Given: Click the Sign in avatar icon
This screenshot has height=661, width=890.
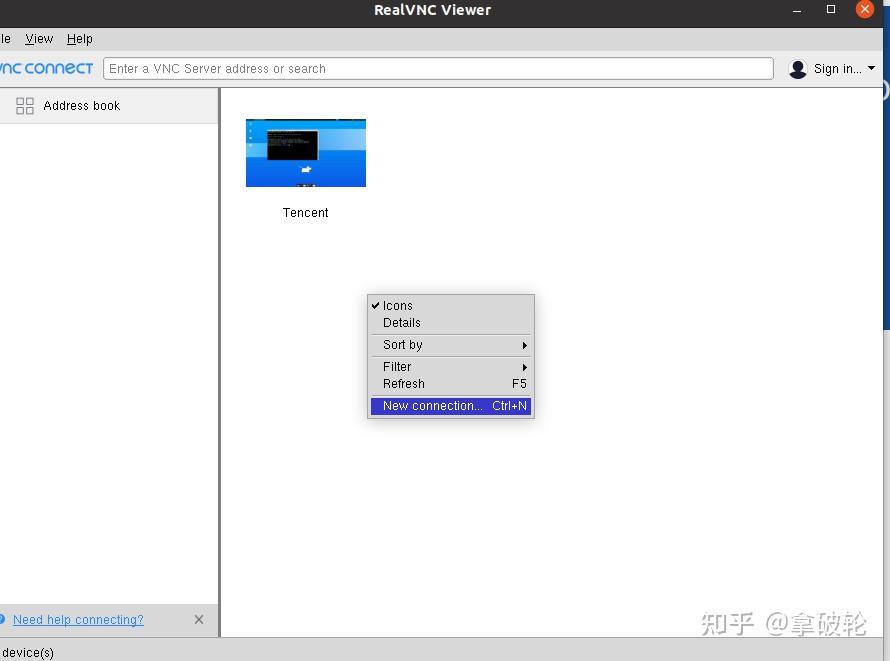Looking at the screenshot, I should click(797, 68).
